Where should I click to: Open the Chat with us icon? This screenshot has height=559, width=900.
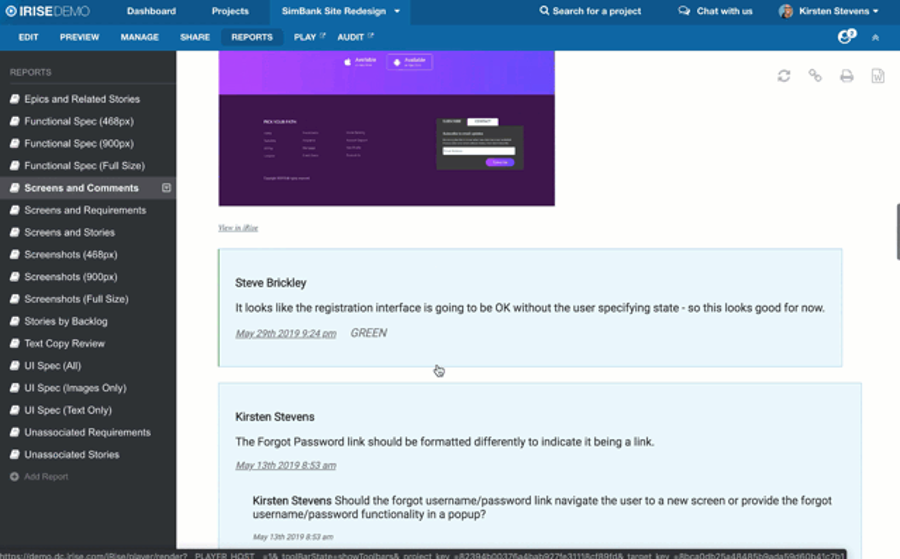click(685, 11)
